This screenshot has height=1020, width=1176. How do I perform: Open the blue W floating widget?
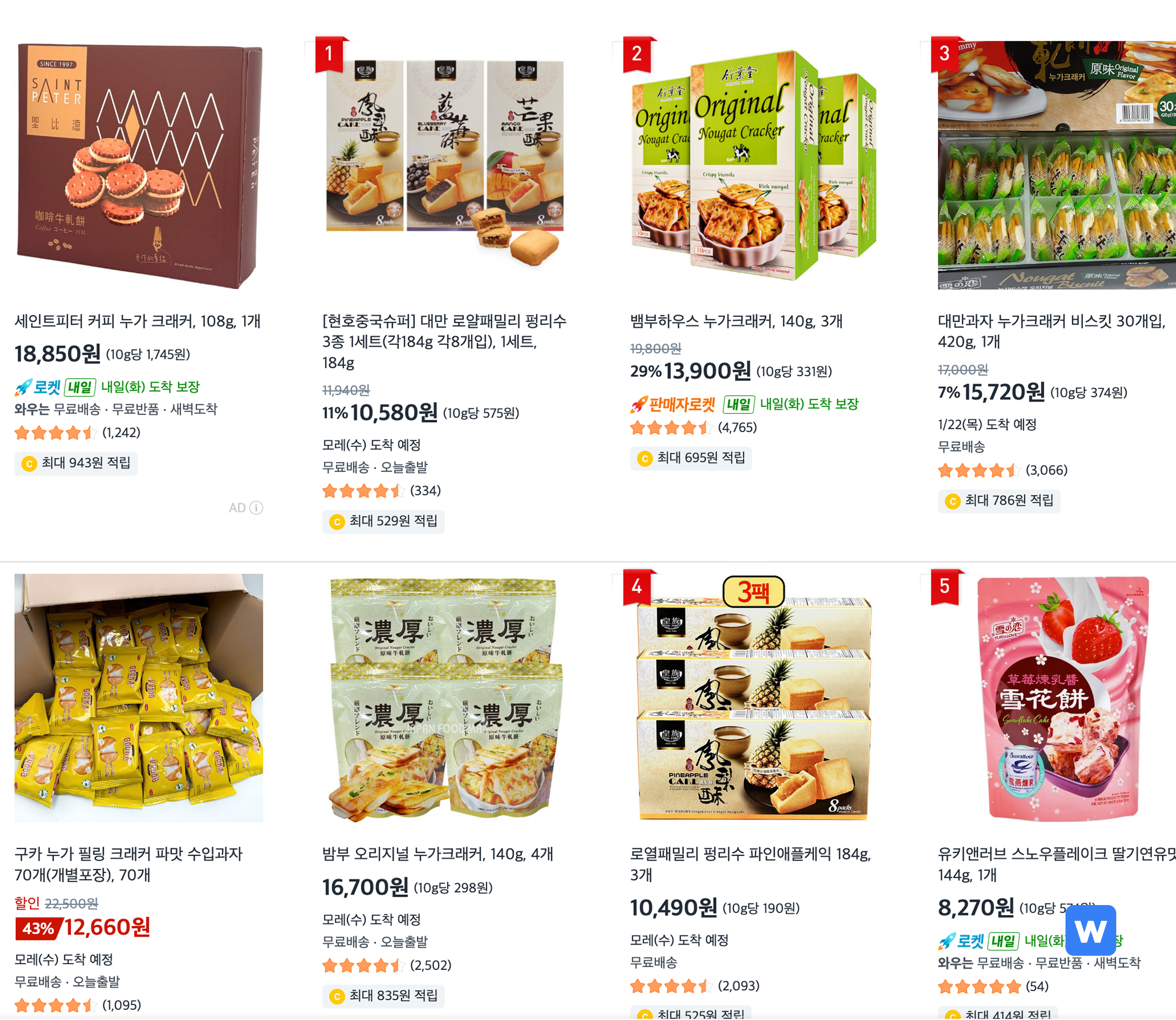pyautogui.click(x=1090, y=930)
